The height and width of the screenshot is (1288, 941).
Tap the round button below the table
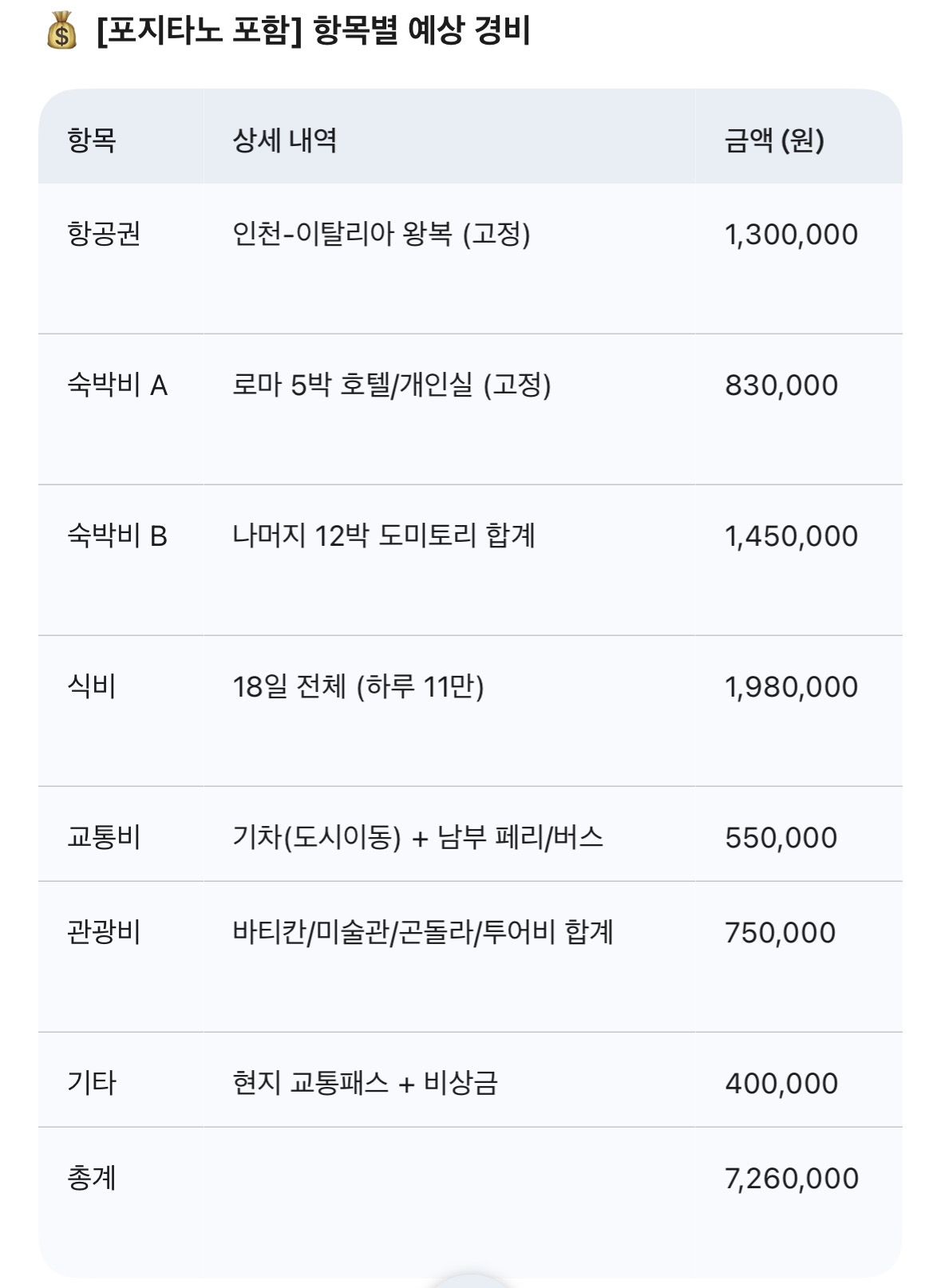click(471, 1281)
